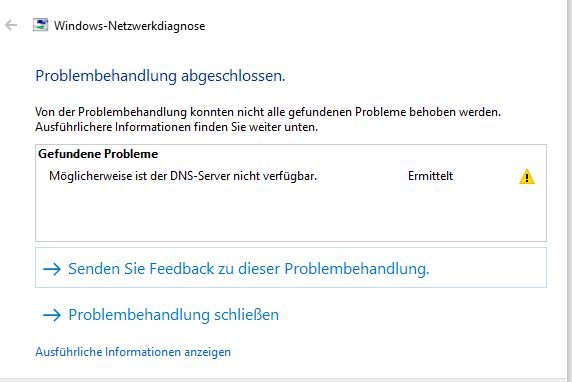Click the Gefundene Probleme list header
The height and width of the screenshot is (382, 572).
pyautogui.click(x=98, y=154)
